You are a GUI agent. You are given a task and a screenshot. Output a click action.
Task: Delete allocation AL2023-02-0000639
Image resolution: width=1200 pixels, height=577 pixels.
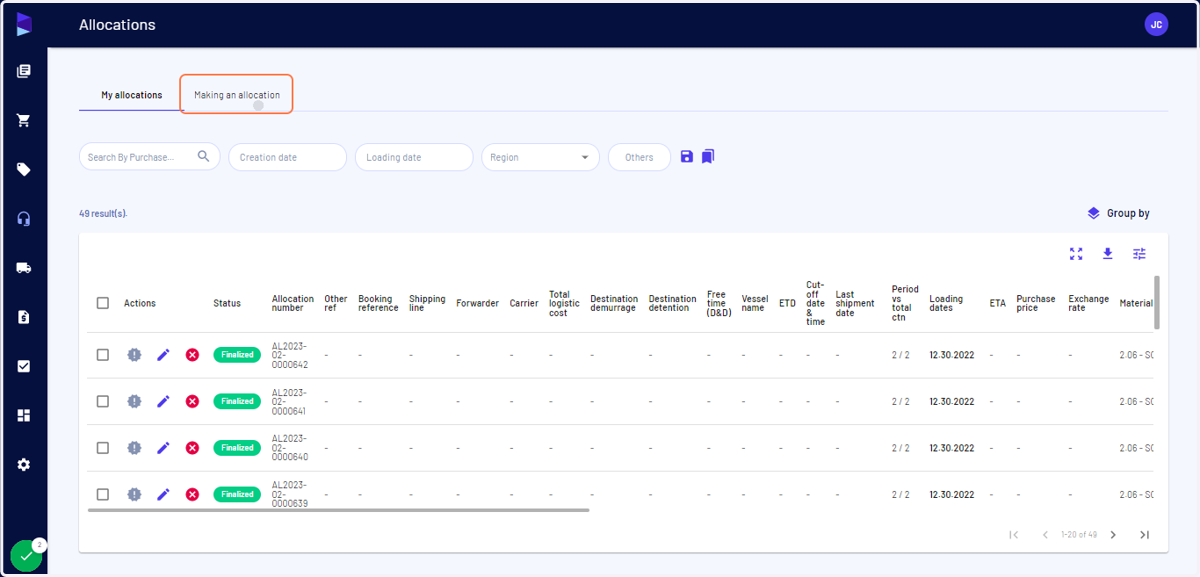192,494
